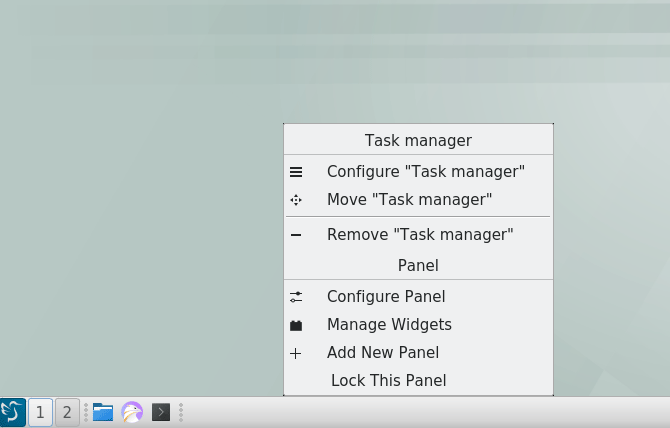Open the Falkon browser from the panel
The width and height of the screenshot is (670, 428).
click(132, 412)
